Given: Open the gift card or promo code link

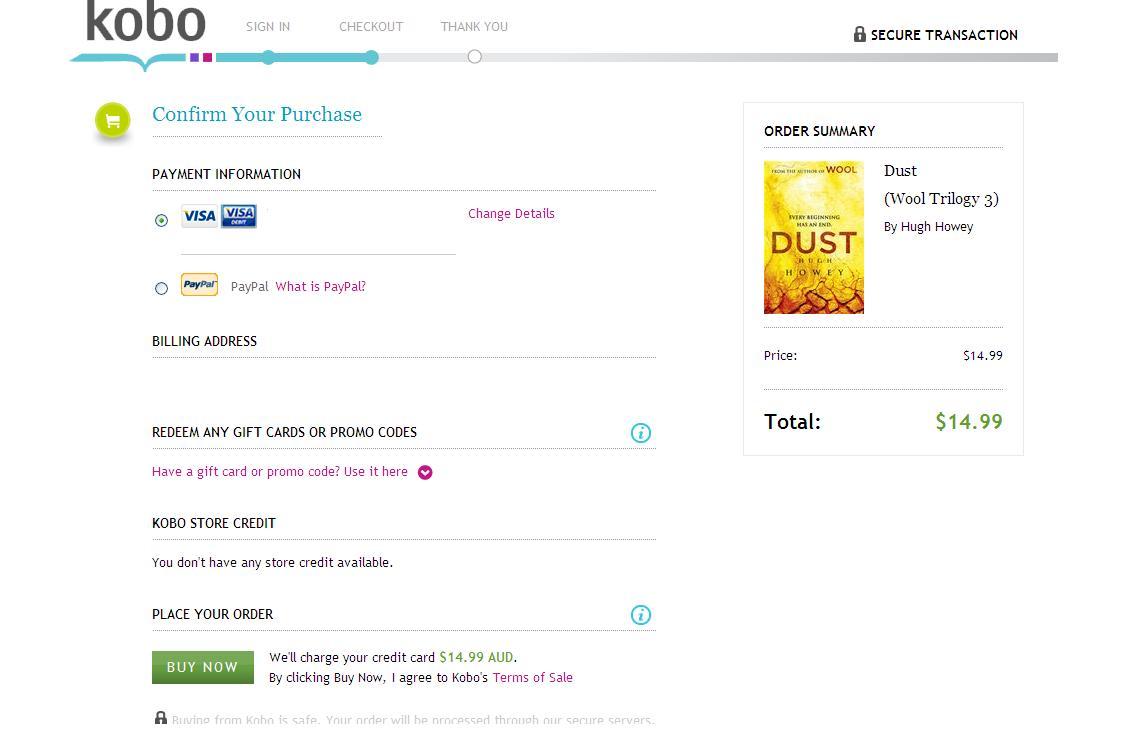Looking at the screenshot, I should pos(280,472).
